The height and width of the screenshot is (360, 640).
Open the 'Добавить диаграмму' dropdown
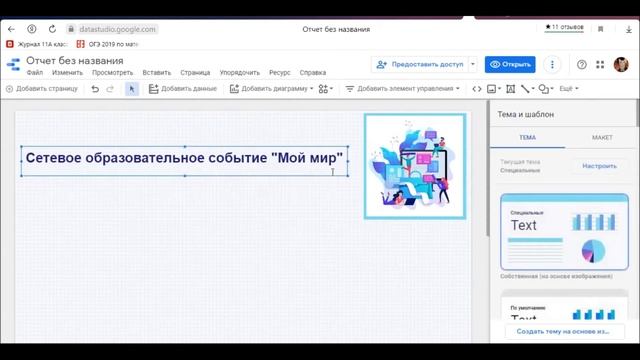pyautogui.click(x=271, y=89)
